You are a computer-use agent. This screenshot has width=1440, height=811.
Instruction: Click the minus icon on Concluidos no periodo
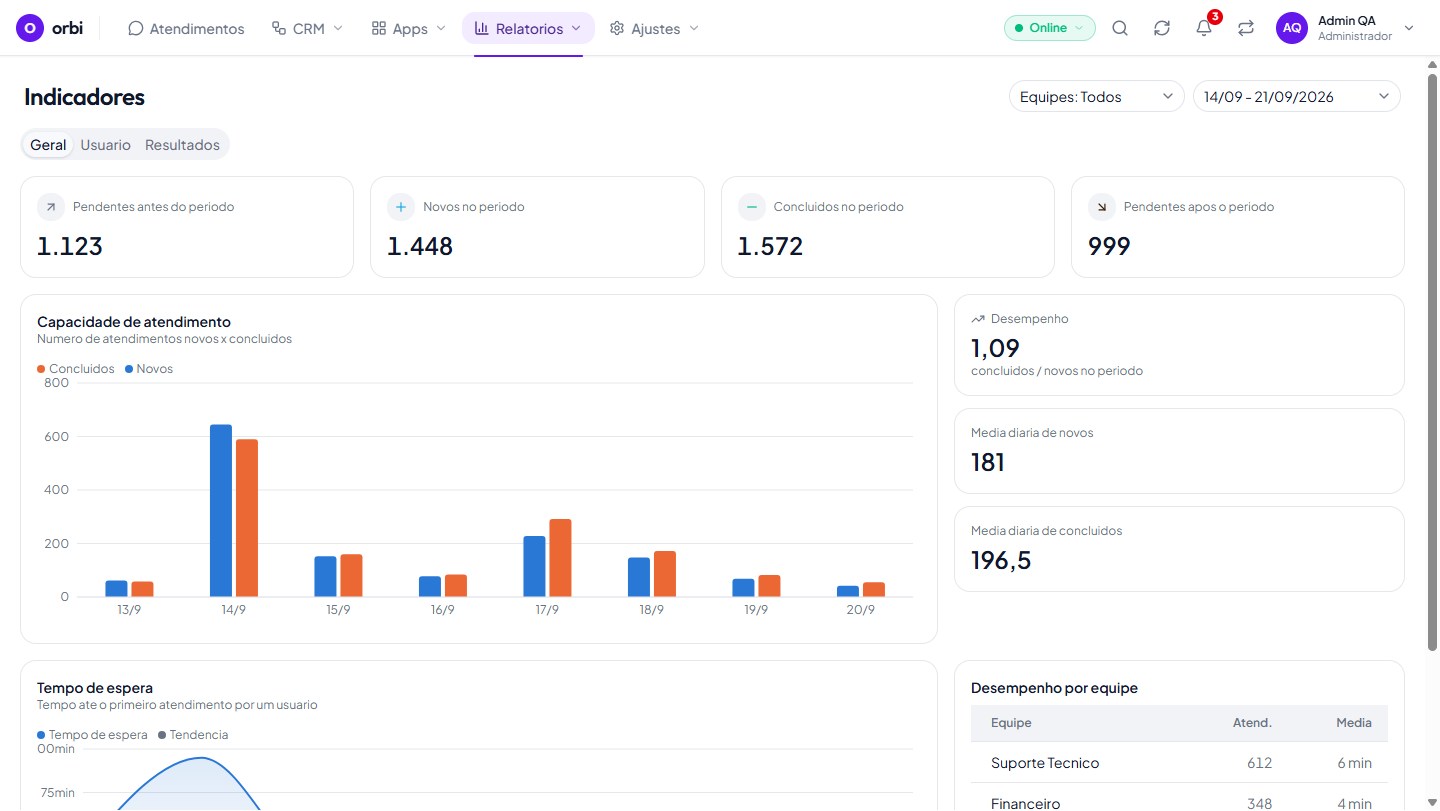coord(752,207)
